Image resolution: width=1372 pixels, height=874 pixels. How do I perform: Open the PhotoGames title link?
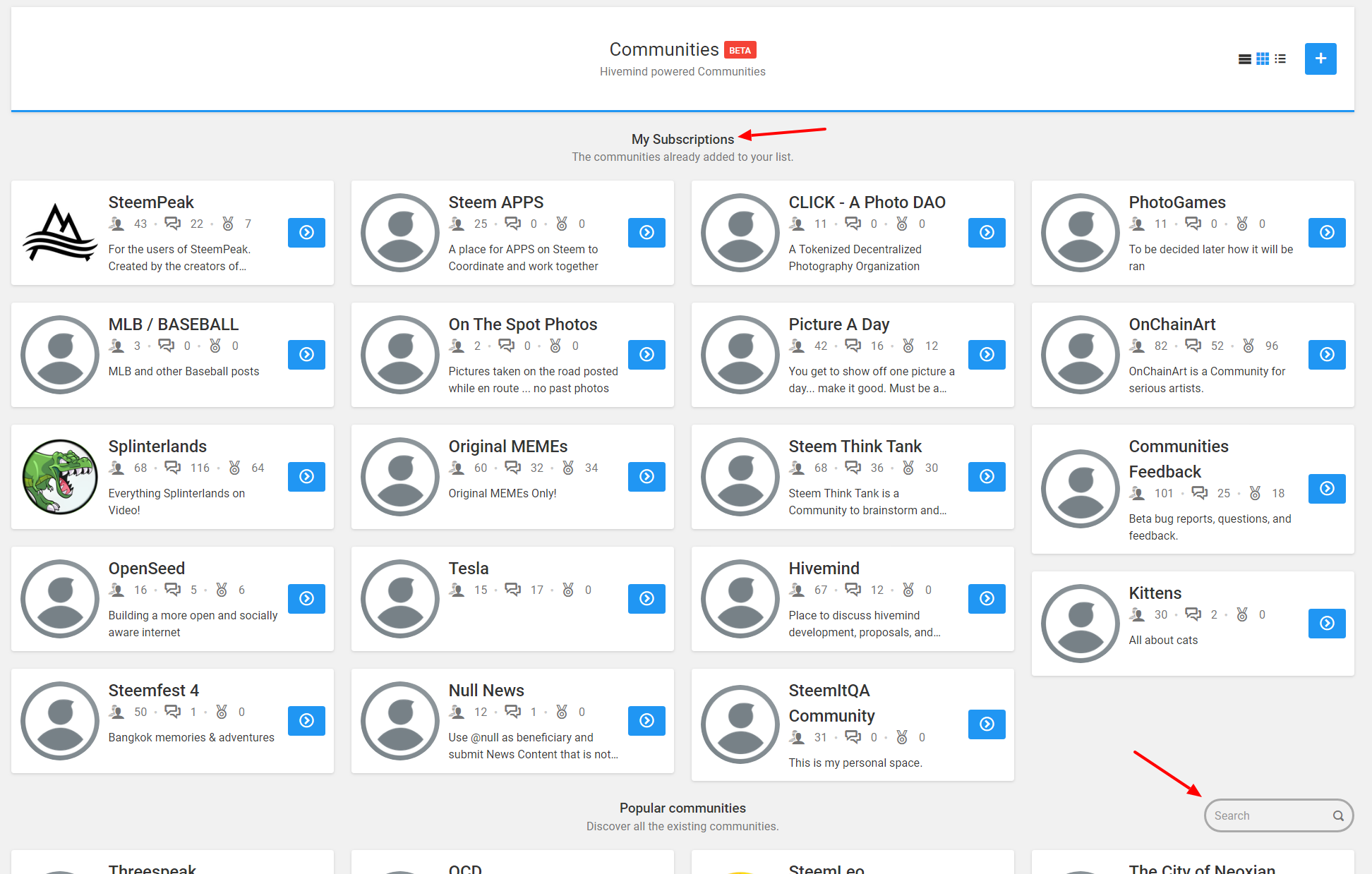pos(1177,202)
